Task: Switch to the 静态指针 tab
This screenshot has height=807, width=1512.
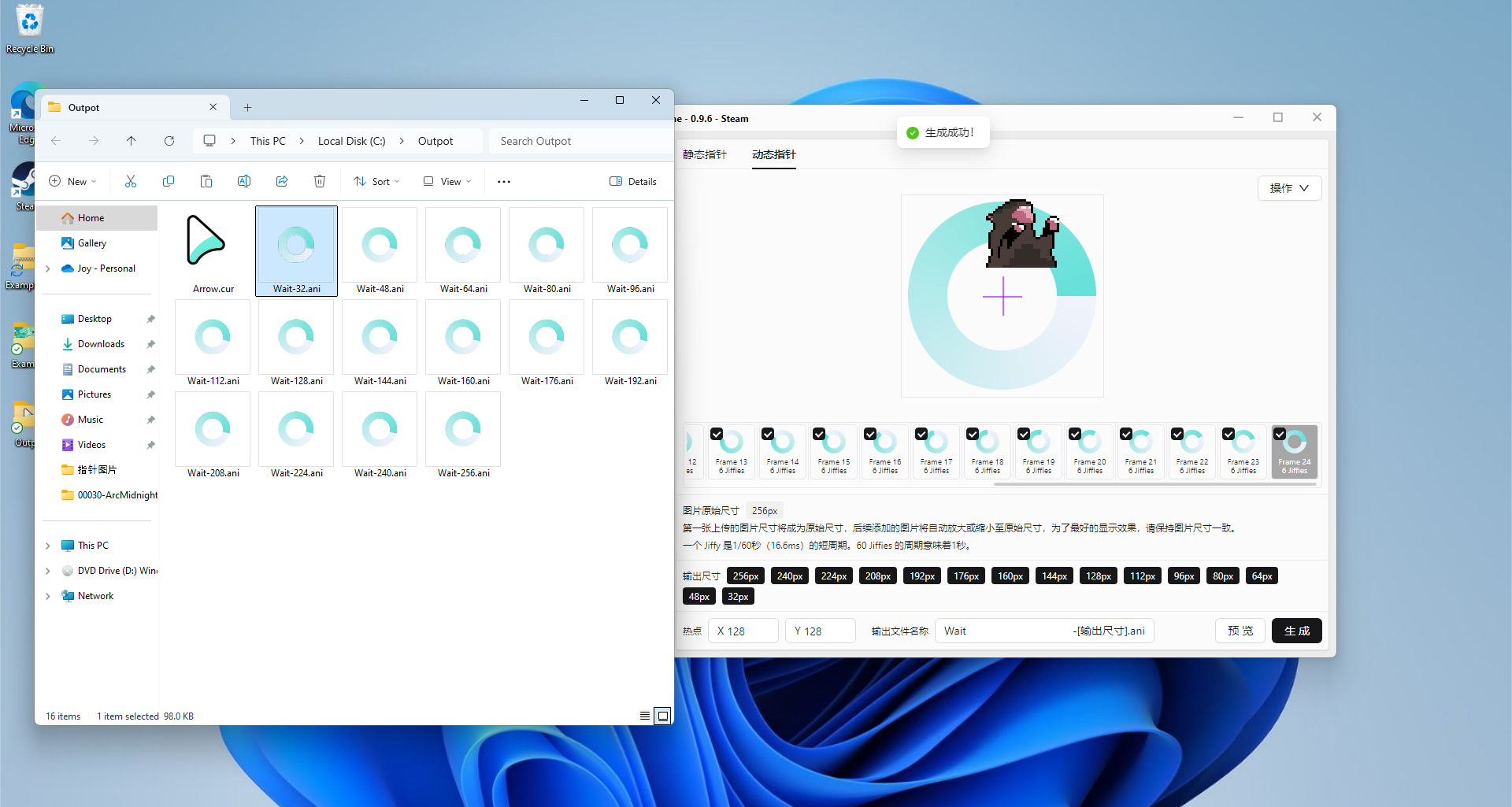Action: [705, 154]
